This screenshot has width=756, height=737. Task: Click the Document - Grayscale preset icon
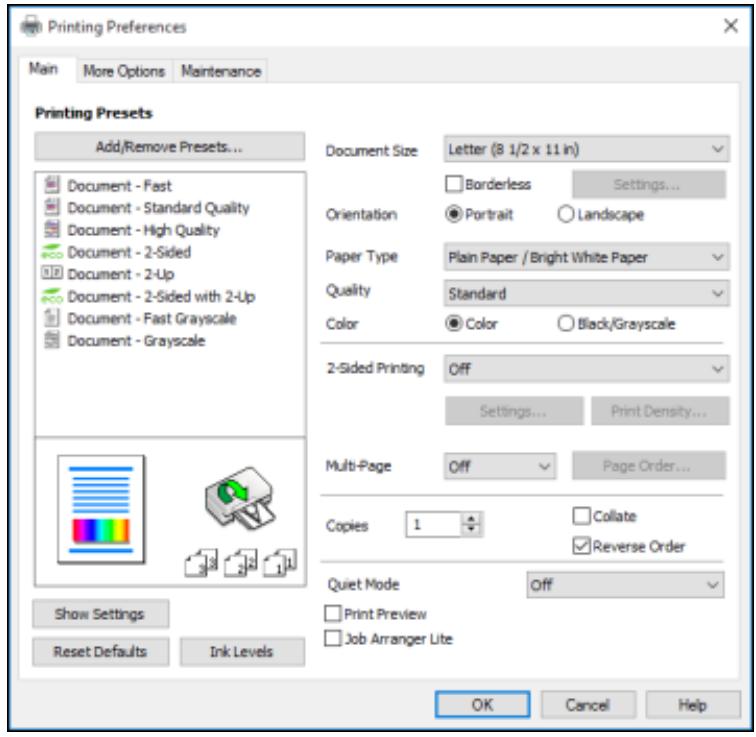[52, 340]
